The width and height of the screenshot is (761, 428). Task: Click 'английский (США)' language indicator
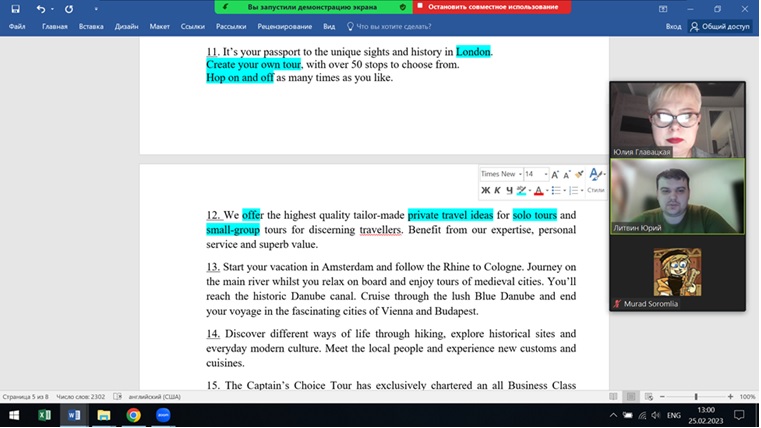pos(154,396)
